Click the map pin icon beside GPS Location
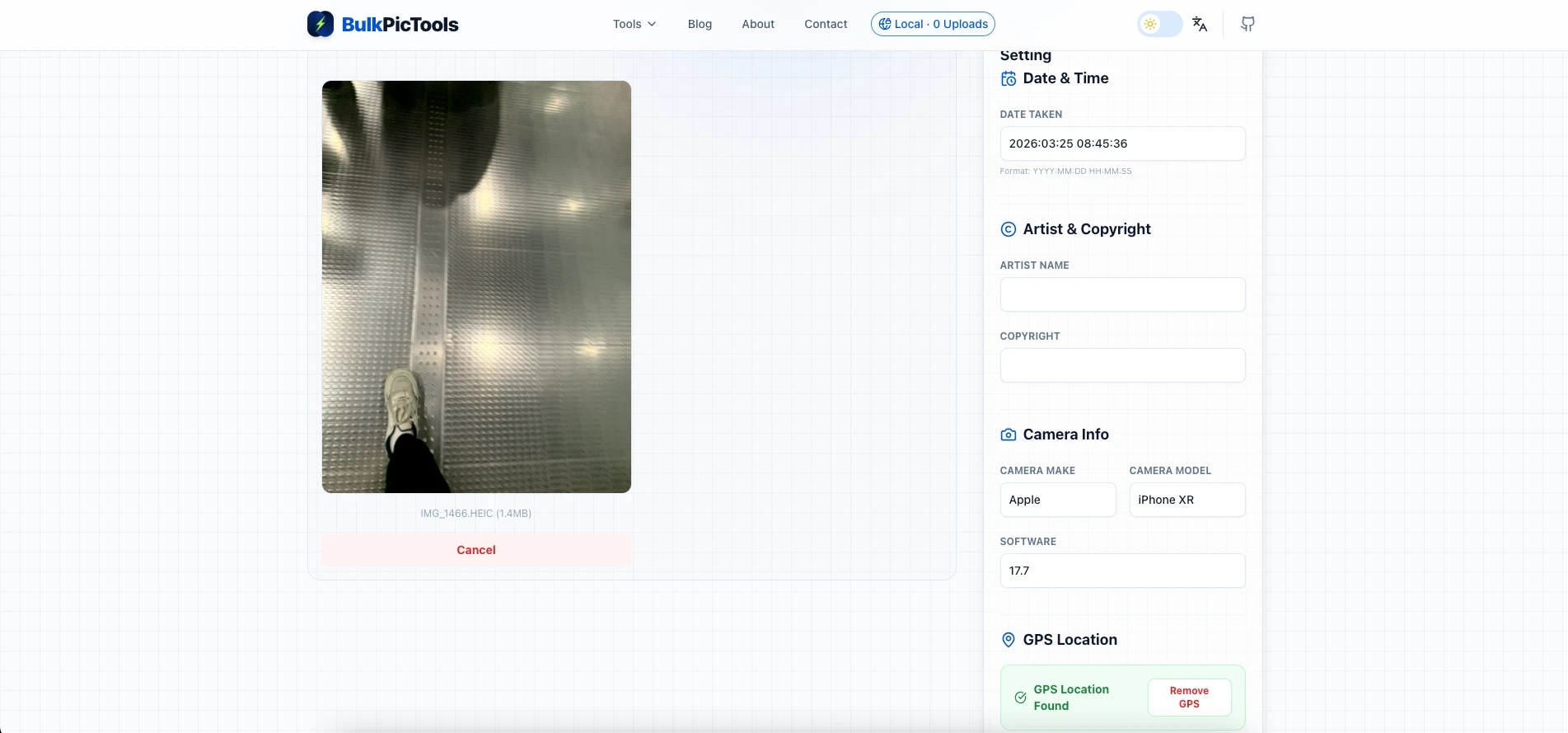This screenshot has width=1568, height=733. (x=1009, y=640)
